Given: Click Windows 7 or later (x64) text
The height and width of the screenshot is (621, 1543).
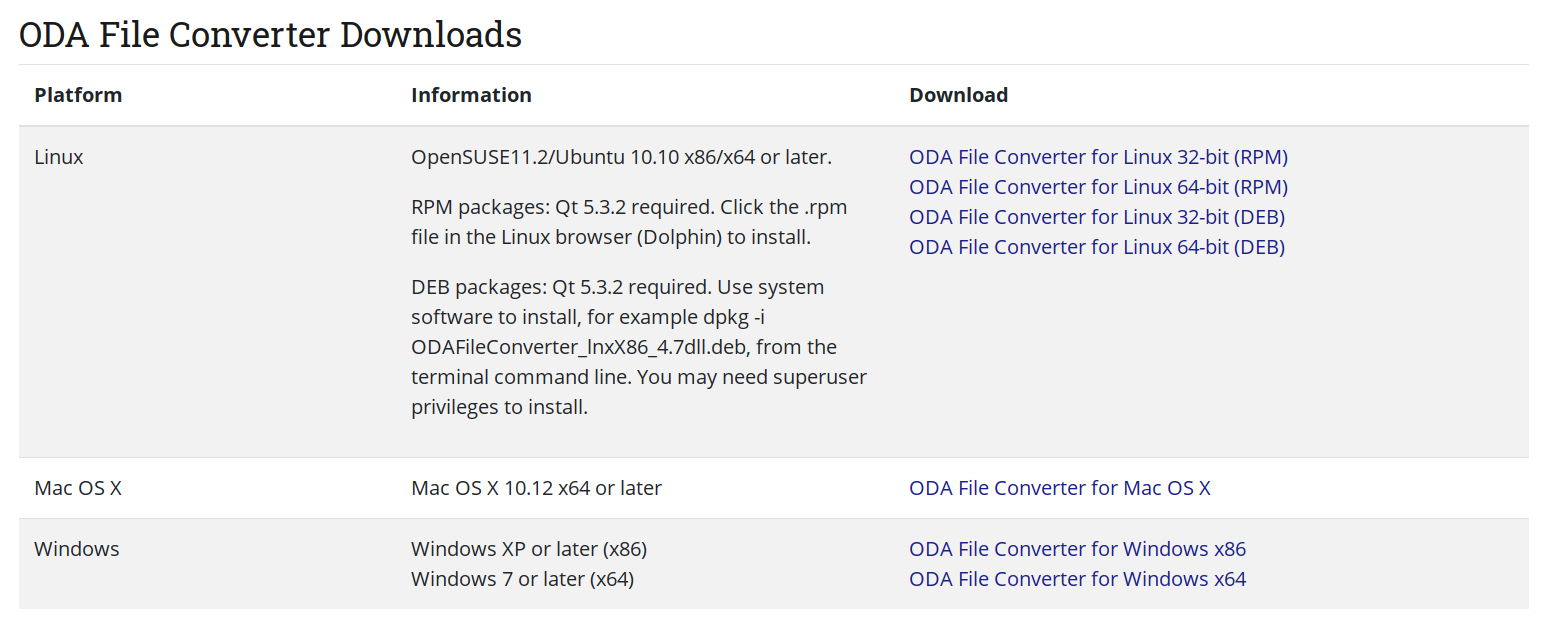Looking at the screenshot, I should [522, 579].
